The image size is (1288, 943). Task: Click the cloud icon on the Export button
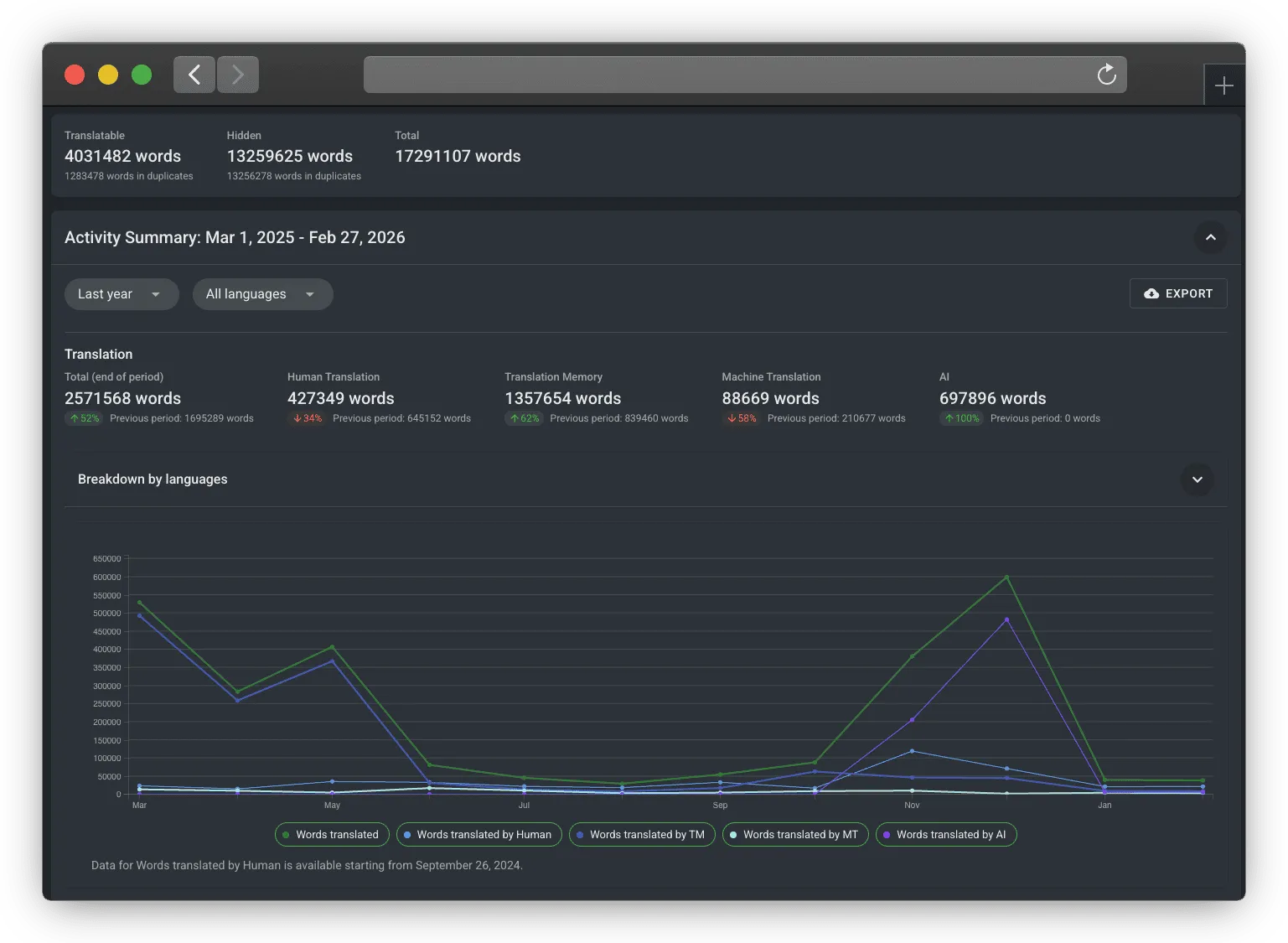[1151, 293]
